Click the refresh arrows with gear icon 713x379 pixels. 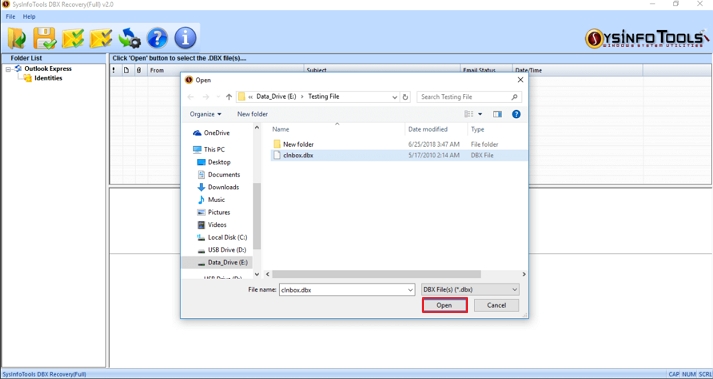pyautogui.click(x=129, y=38)
